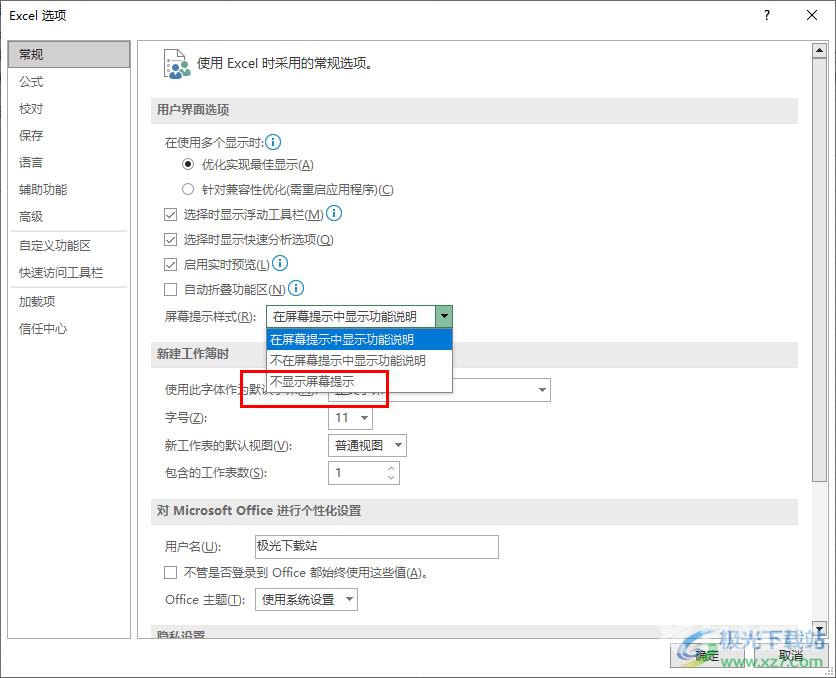This screenshot has height=678, width=836.
Task: Choose 不显示屏幕提示 option
Action: pyautogui.click(x=359, y=382)
